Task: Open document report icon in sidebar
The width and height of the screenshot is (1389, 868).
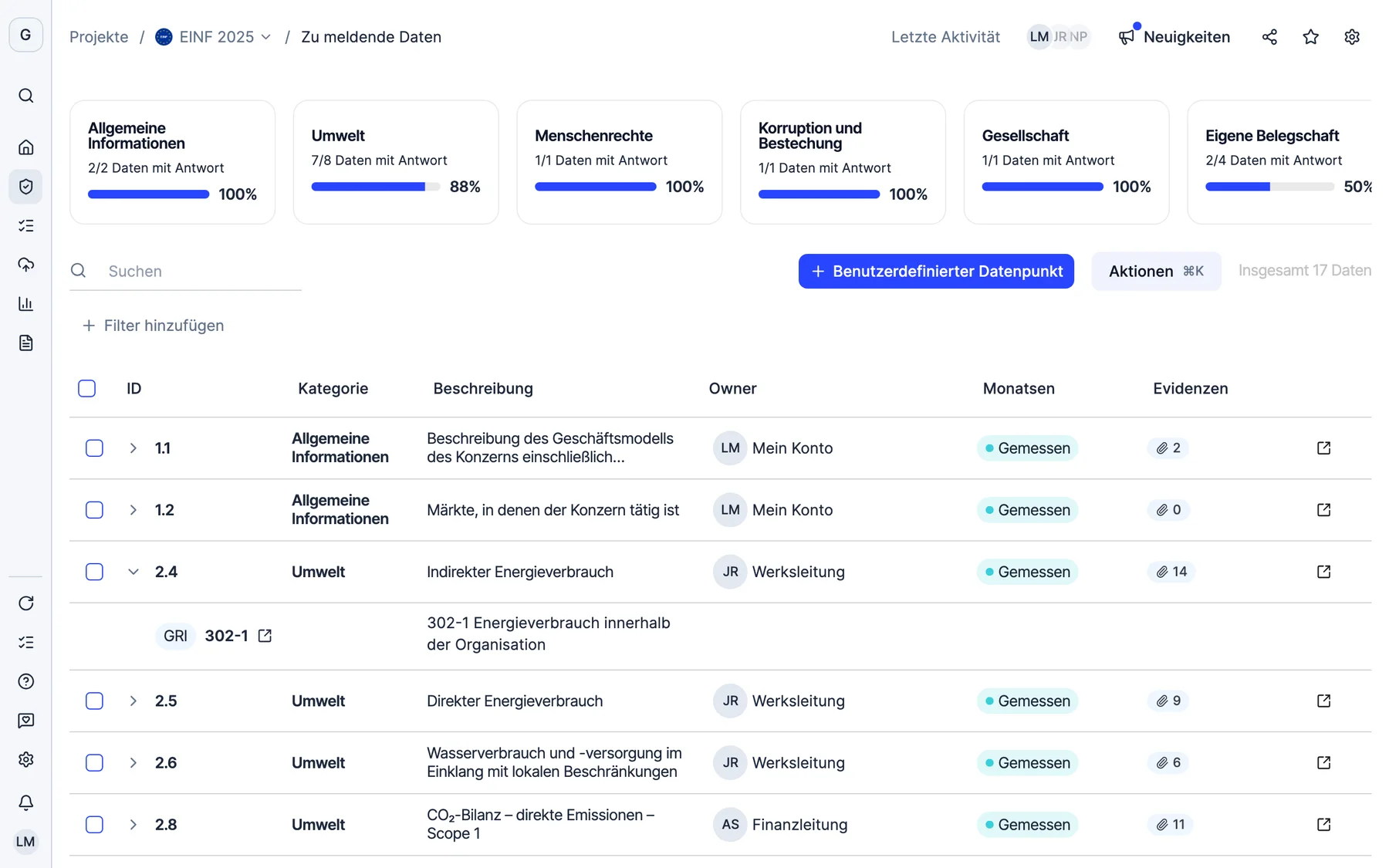Action: click(25, 343)
